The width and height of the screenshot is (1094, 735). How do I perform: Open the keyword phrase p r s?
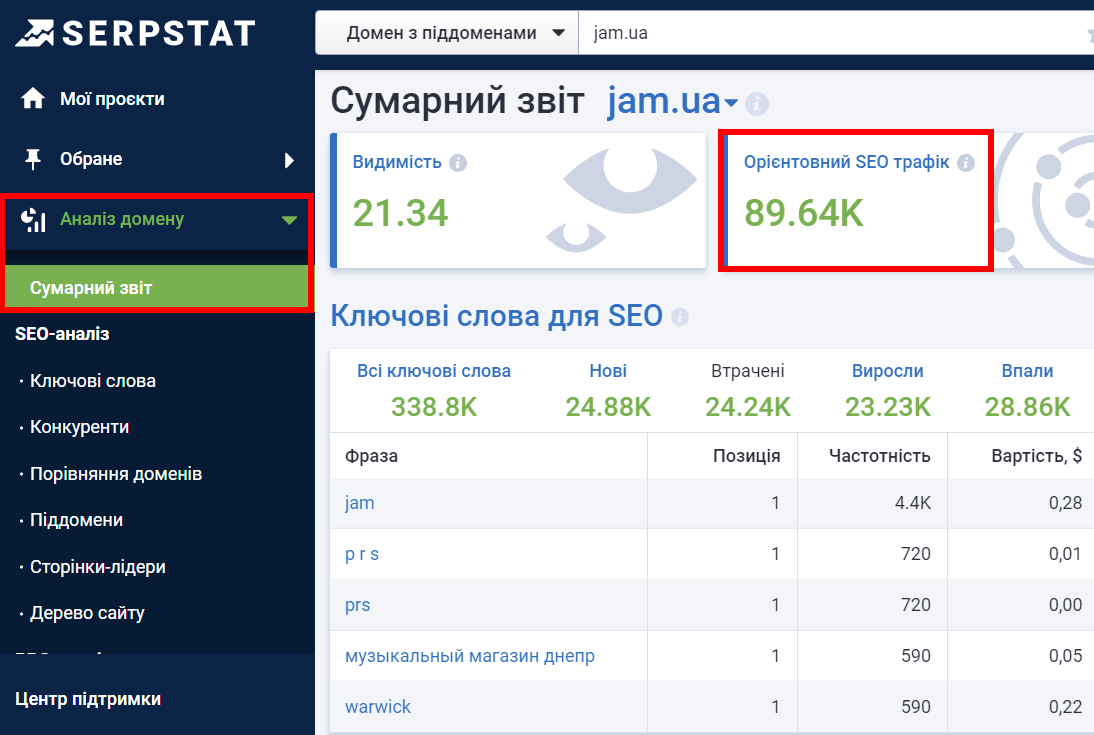point(361,554)
